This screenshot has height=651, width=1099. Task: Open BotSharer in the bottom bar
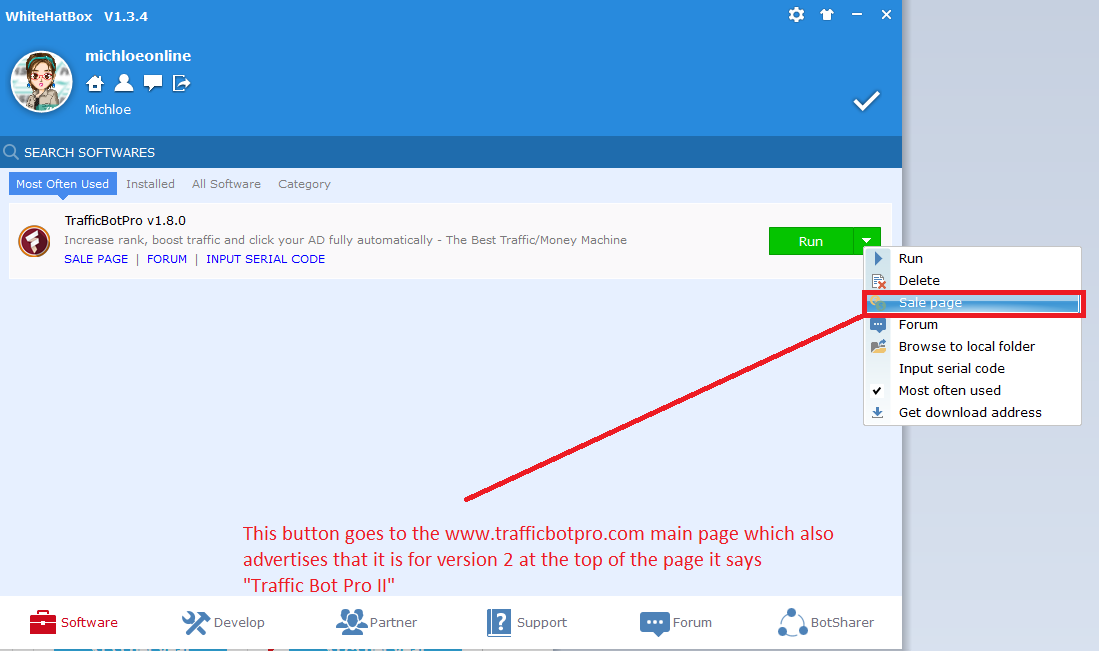[x=826, y=622]
